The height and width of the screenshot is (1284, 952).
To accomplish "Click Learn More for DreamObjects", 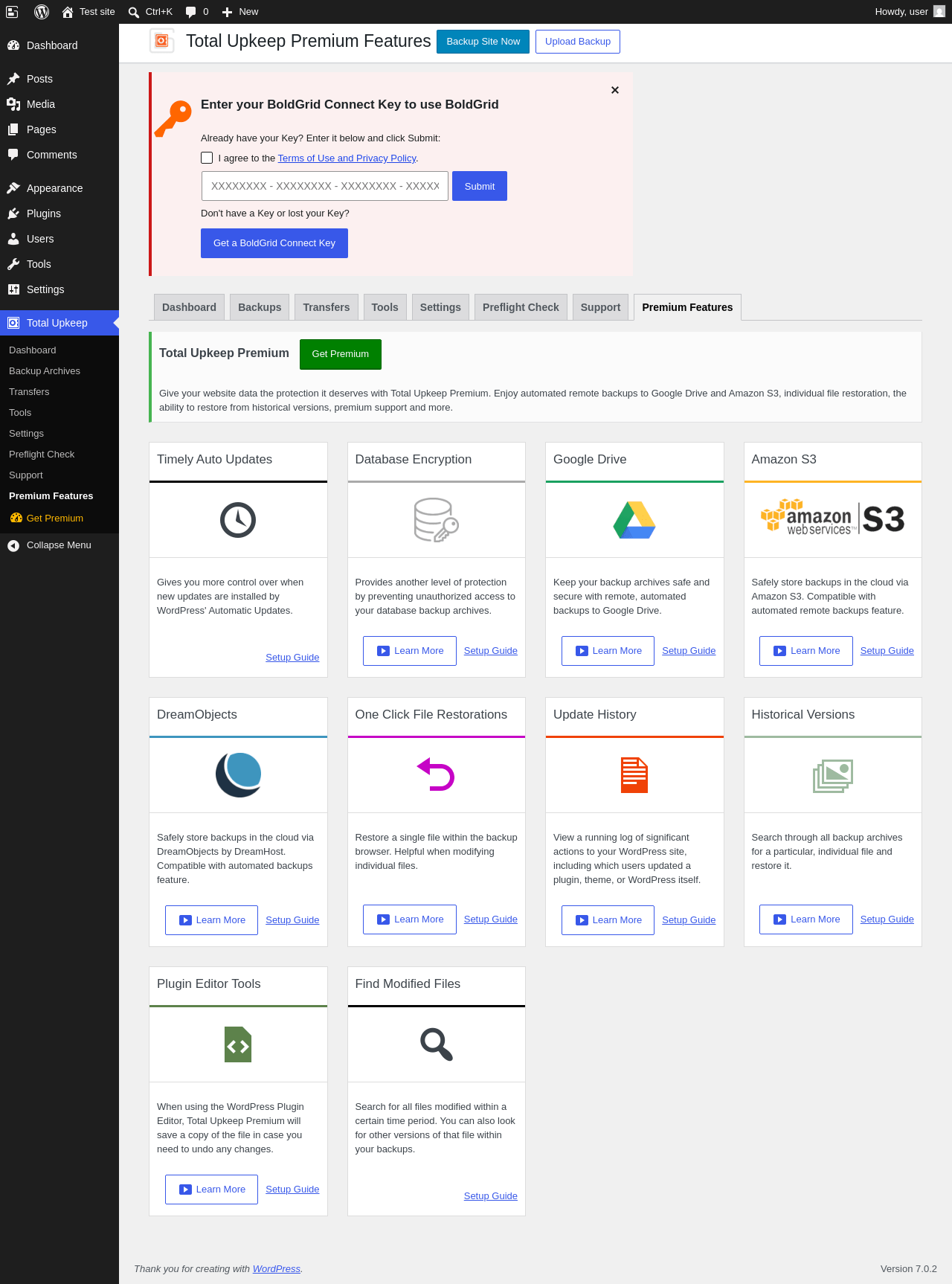I will point(211,920).
